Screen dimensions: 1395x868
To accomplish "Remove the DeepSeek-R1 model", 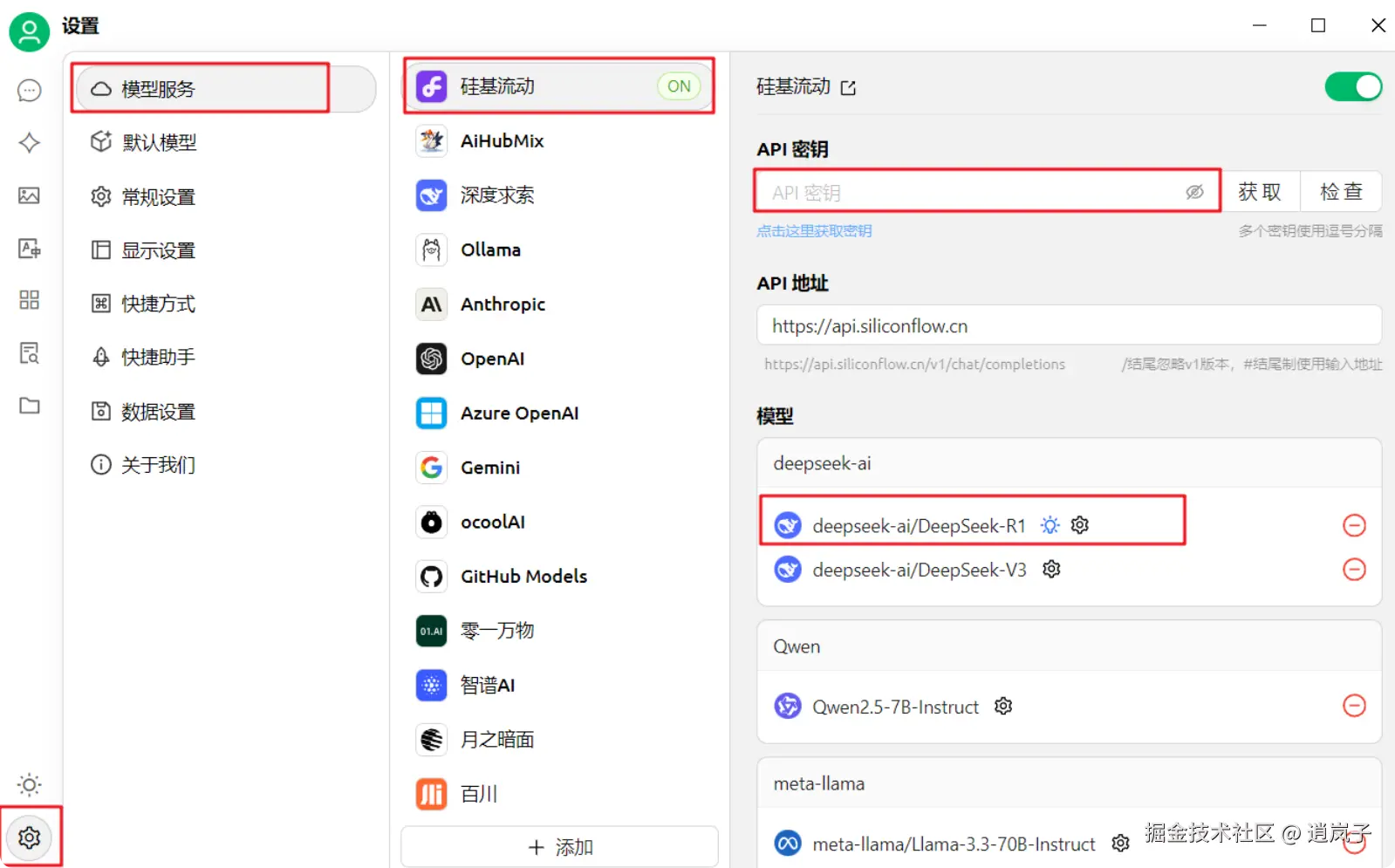I will [1354, 525].
